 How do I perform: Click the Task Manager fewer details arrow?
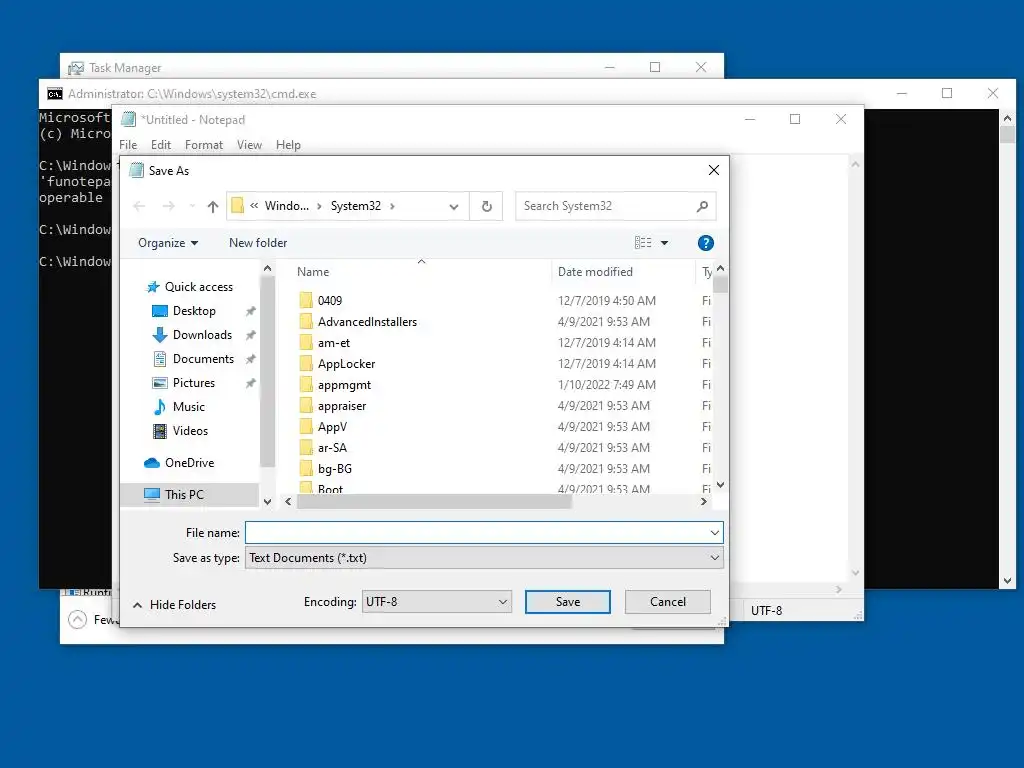point(77,620)
